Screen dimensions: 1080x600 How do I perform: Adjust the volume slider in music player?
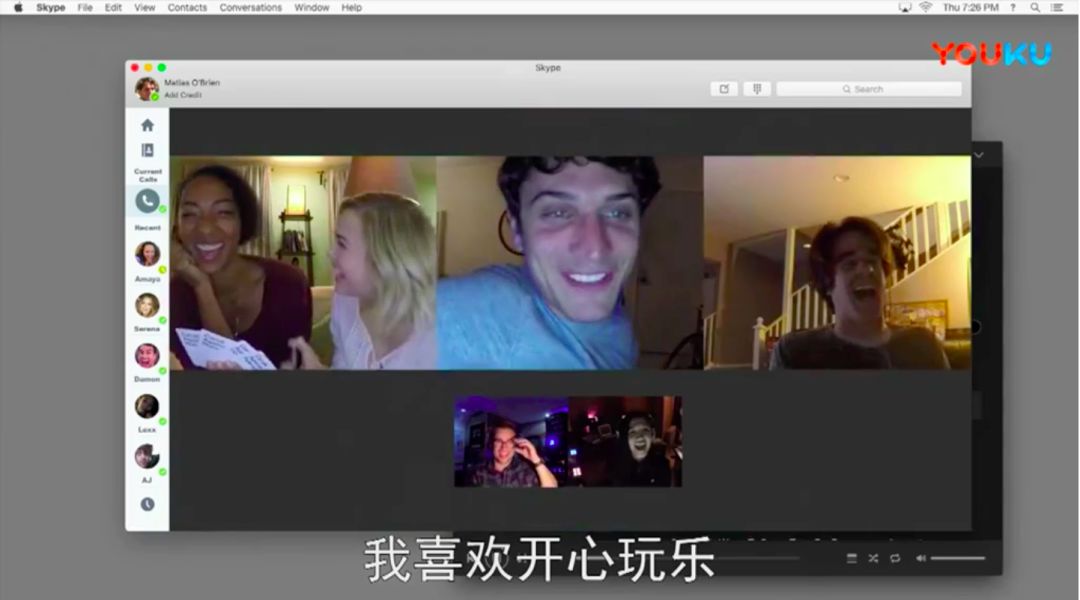point(958,558)
